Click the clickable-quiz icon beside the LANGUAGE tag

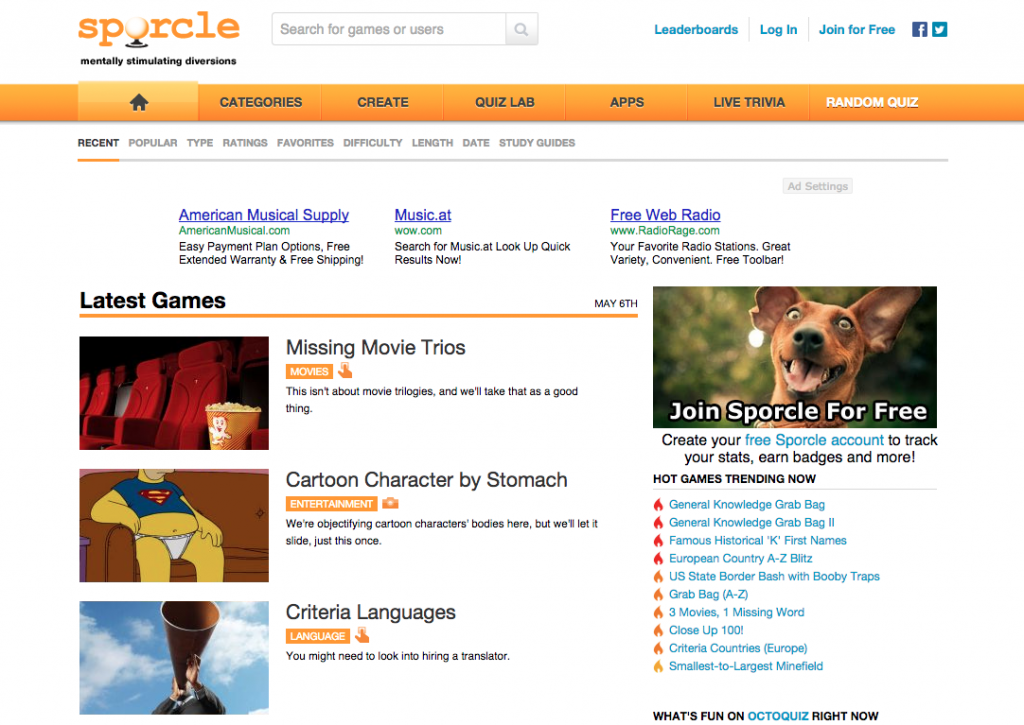point(362,635)
